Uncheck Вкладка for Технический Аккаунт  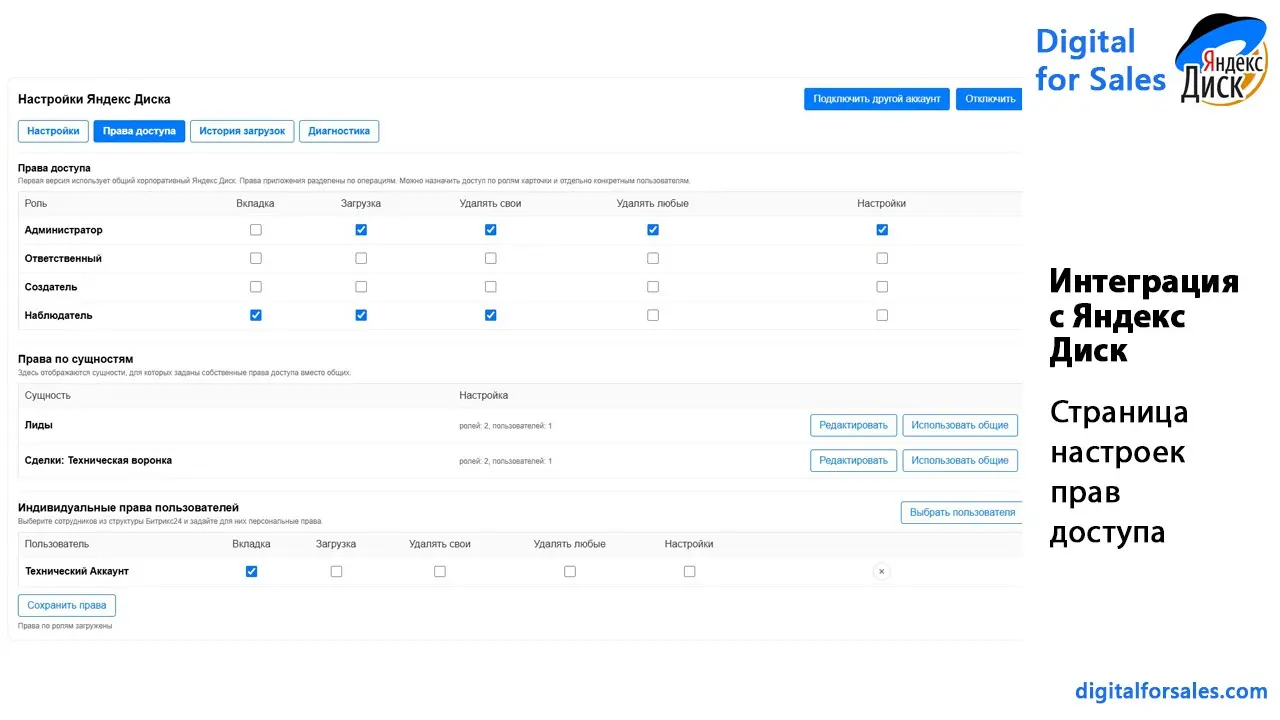[x=251, y=572]
